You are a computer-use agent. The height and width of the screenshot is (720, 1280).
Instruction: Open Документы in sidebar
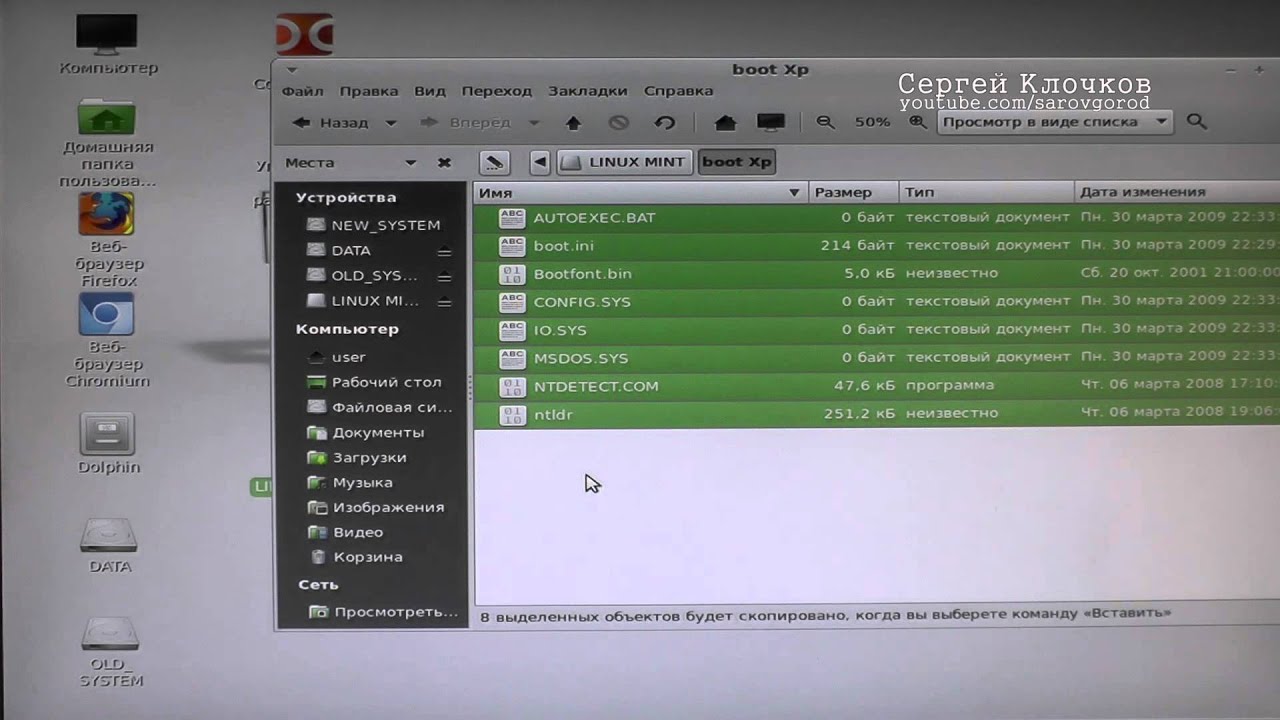pos(365,432)
